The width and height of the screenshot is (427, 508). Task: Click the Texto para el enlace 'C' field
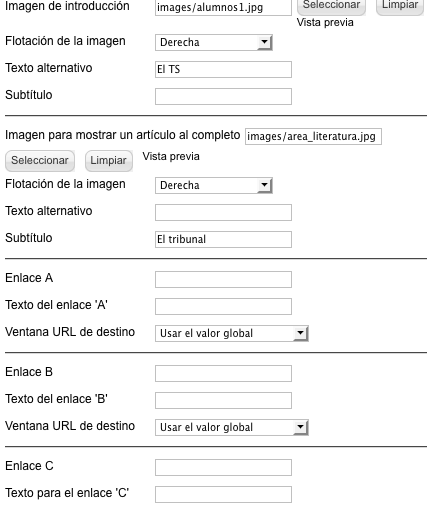[x=223, y=494]
